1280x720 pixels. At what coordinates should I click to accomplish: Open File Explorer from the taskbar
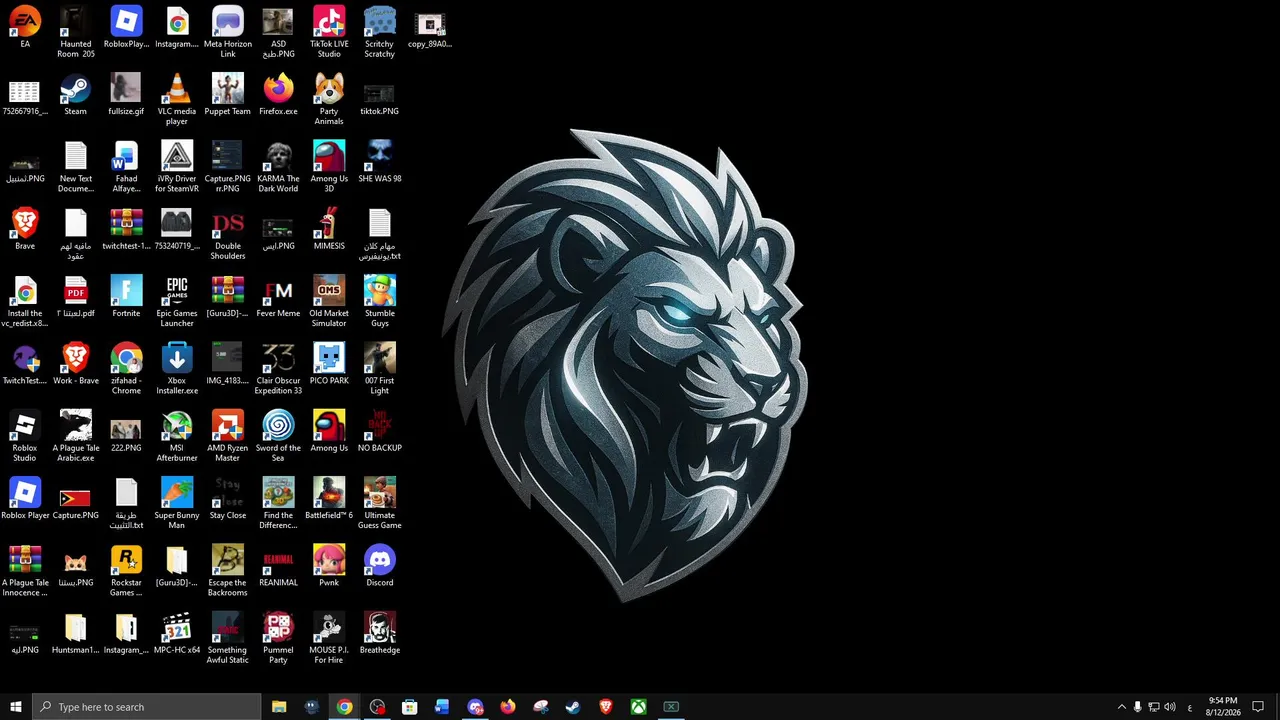pyautogui.click(x=279, y=707)
